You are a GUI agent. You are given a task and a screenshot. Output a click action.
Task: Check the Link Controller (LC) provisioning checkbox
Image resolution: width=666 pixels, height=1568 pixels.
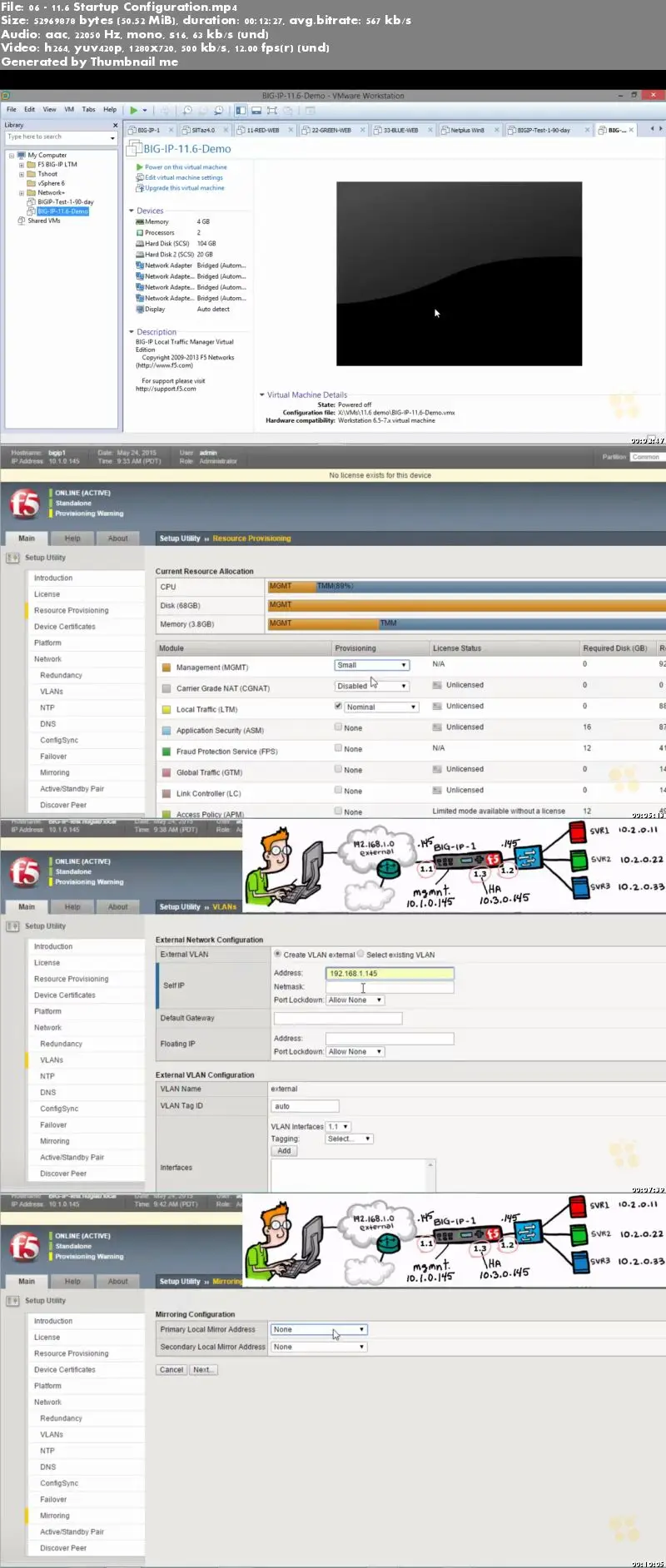click(x=338, y=790)
